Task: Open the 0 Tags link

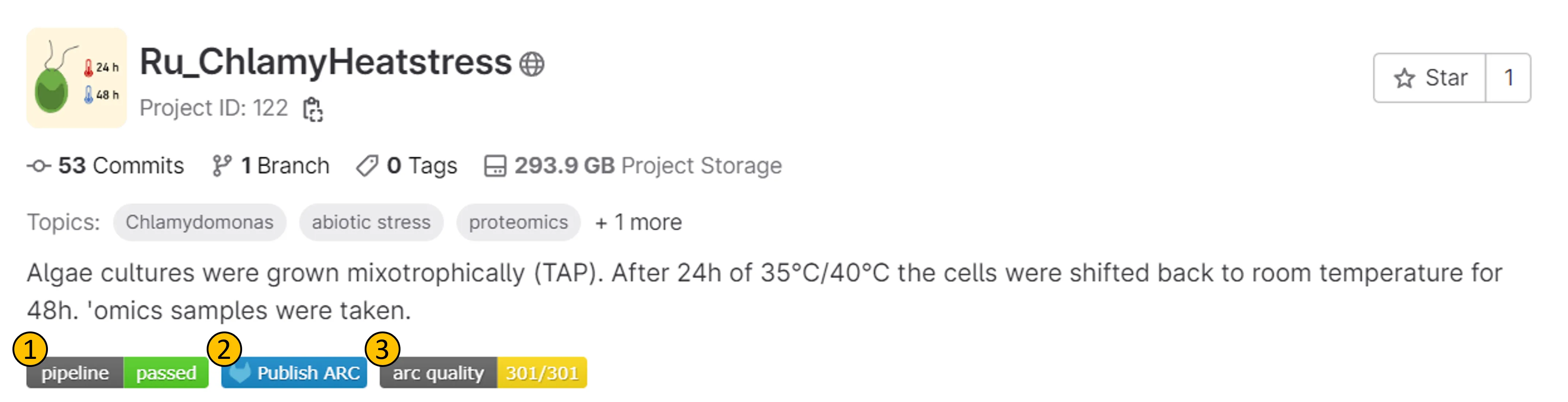Action: click(x=421, y=166)
